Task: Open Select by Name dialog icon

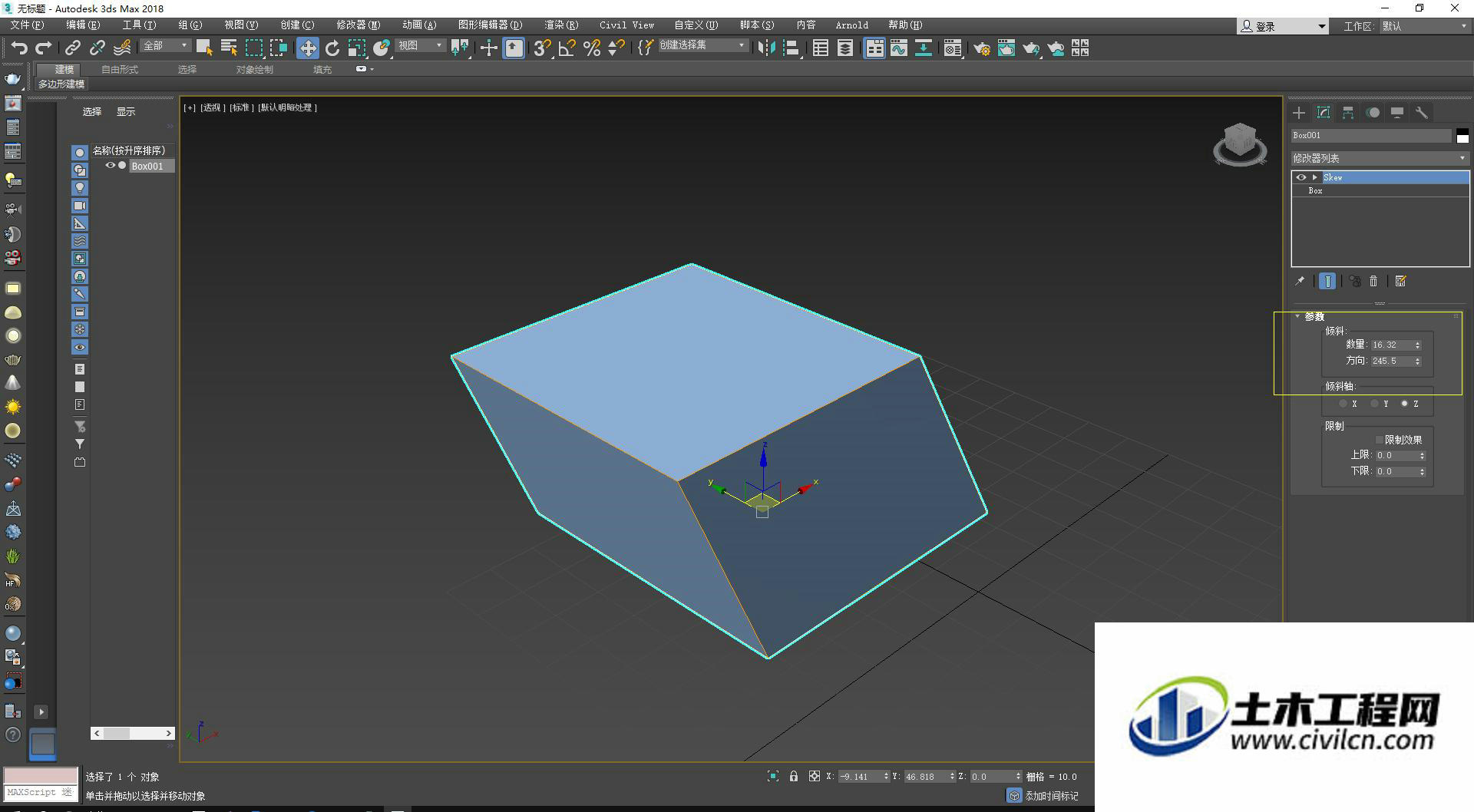Action: pos(229,48)
